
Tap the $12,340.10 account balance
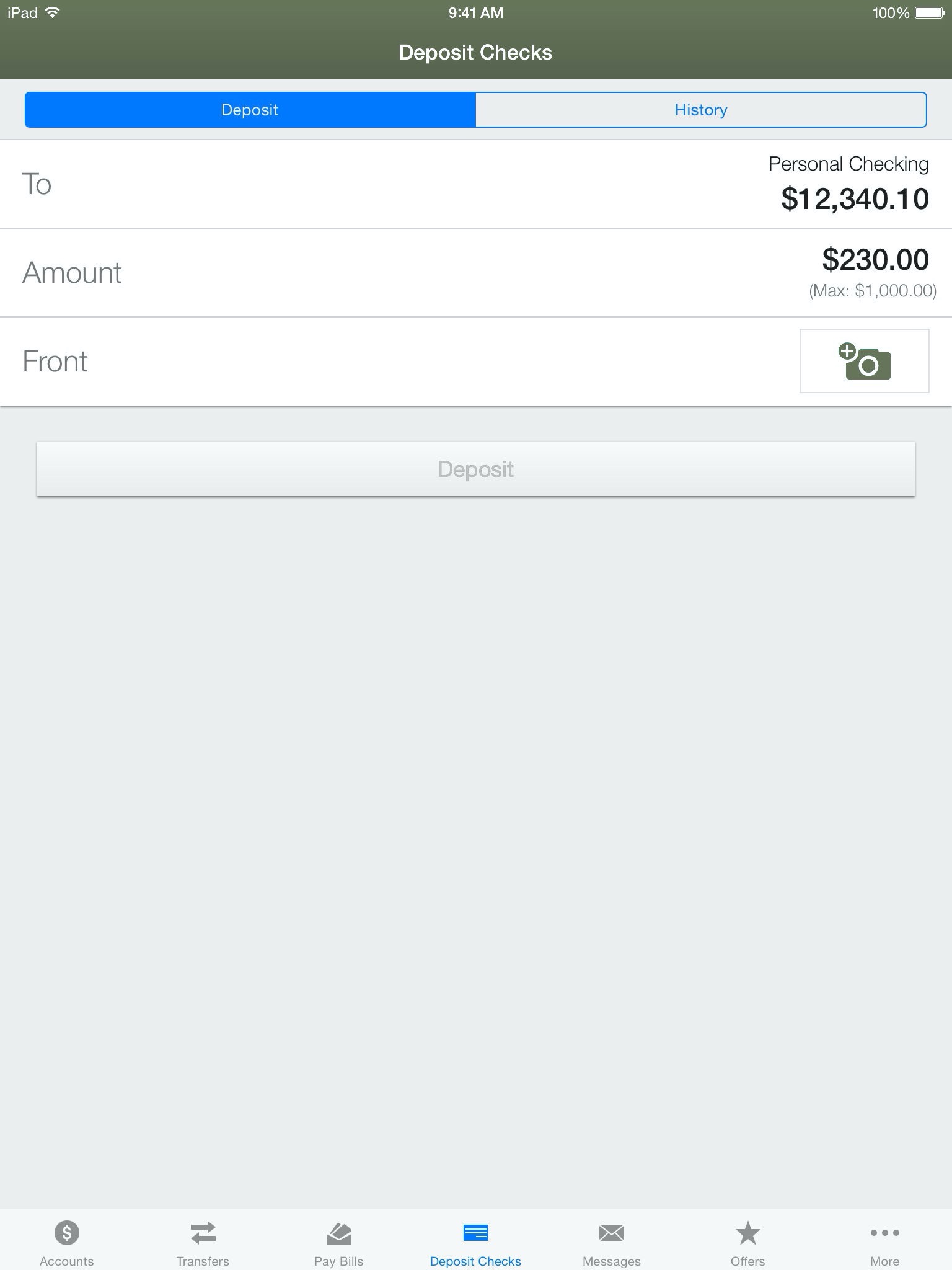pos(855,199)
